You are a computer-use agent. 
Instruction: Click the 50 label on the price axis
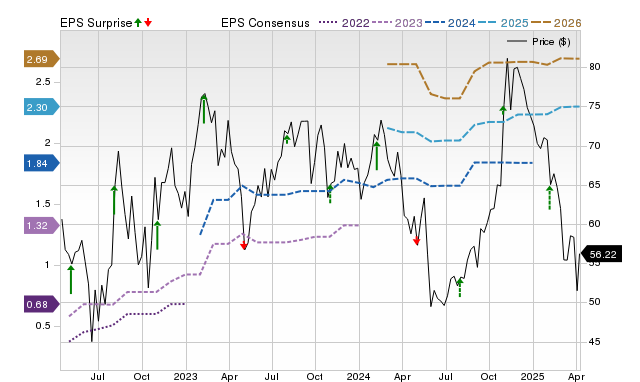point(595,302)
